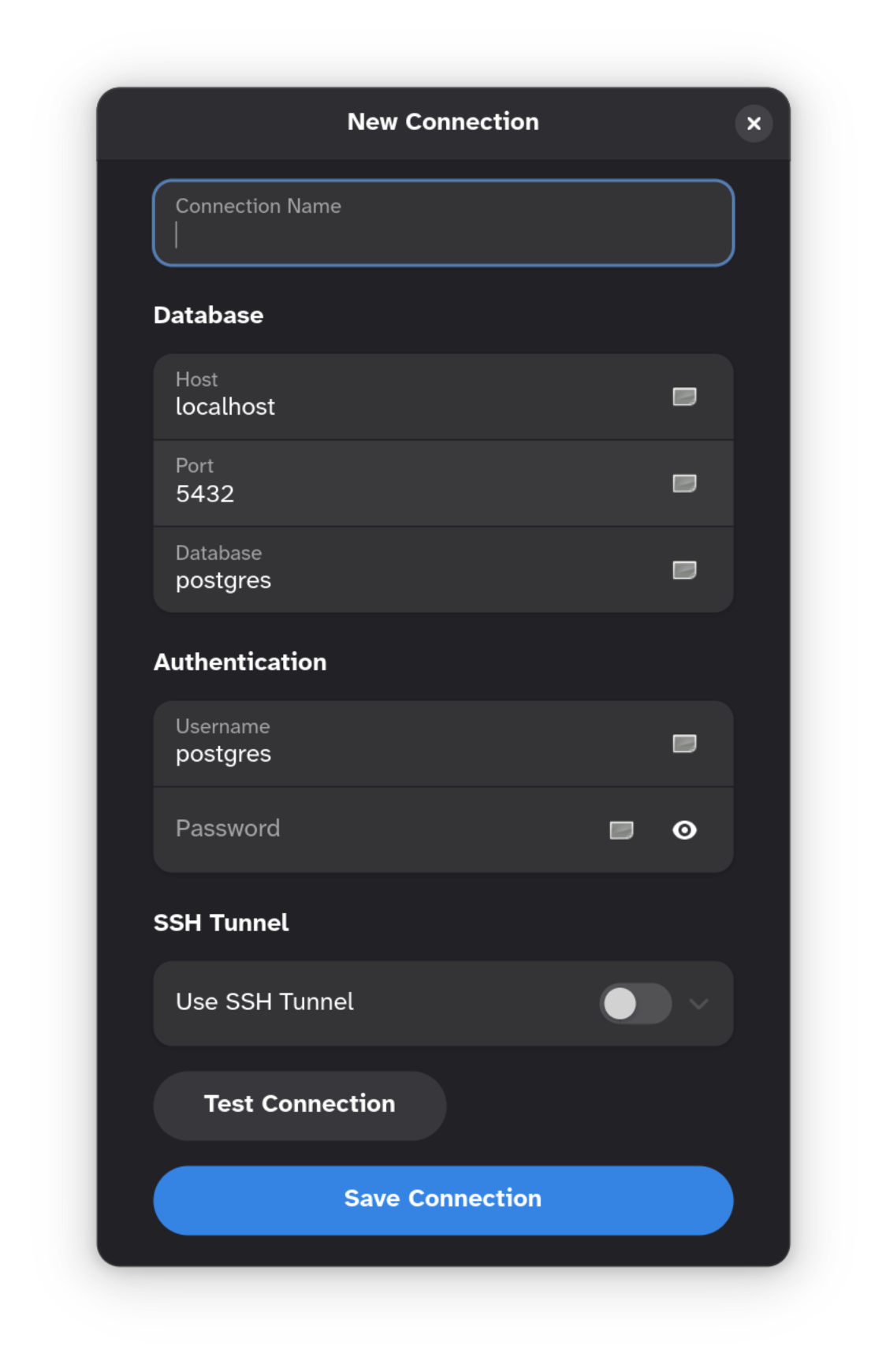The height and width of the screenshot is (1372, 886).
Task: Focus the Connection Name input field
Action: coord(443,223)
